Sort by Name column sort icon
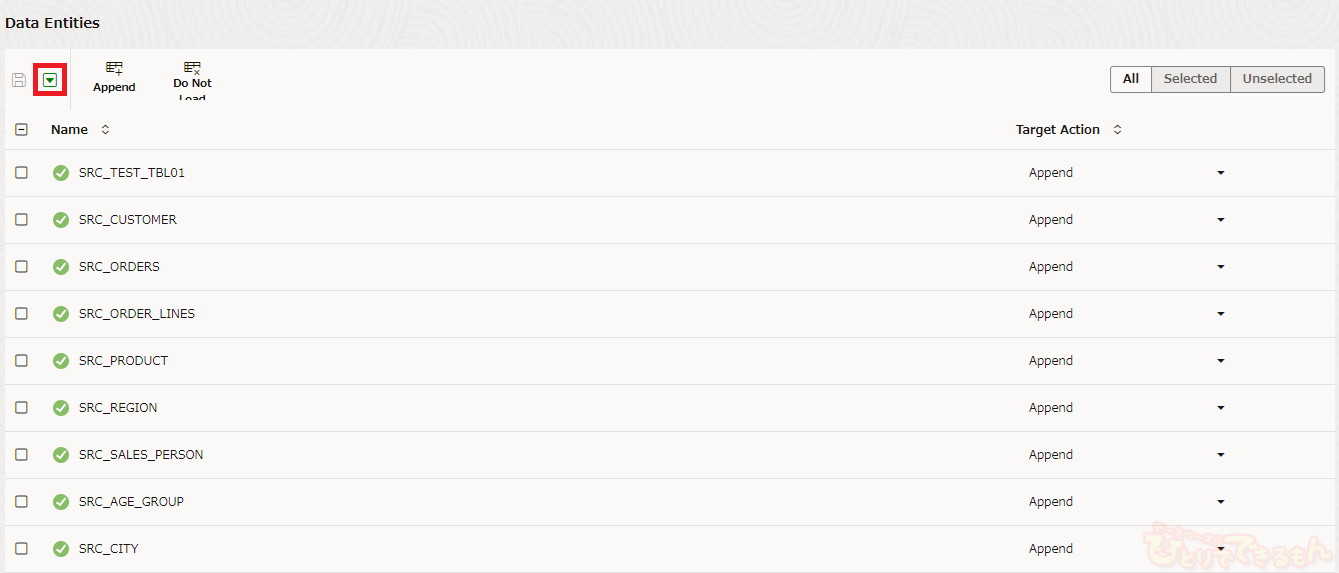Image resolution: width=1339 pixels, height=573 pixels. (105, 130)
